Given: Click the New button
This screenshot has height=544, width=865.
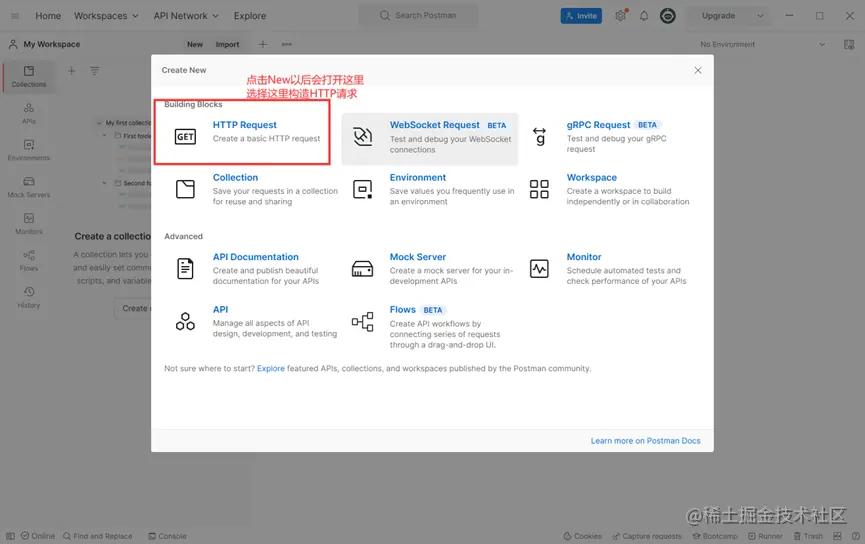Looking at the screenshot, I should pos(195,44).
